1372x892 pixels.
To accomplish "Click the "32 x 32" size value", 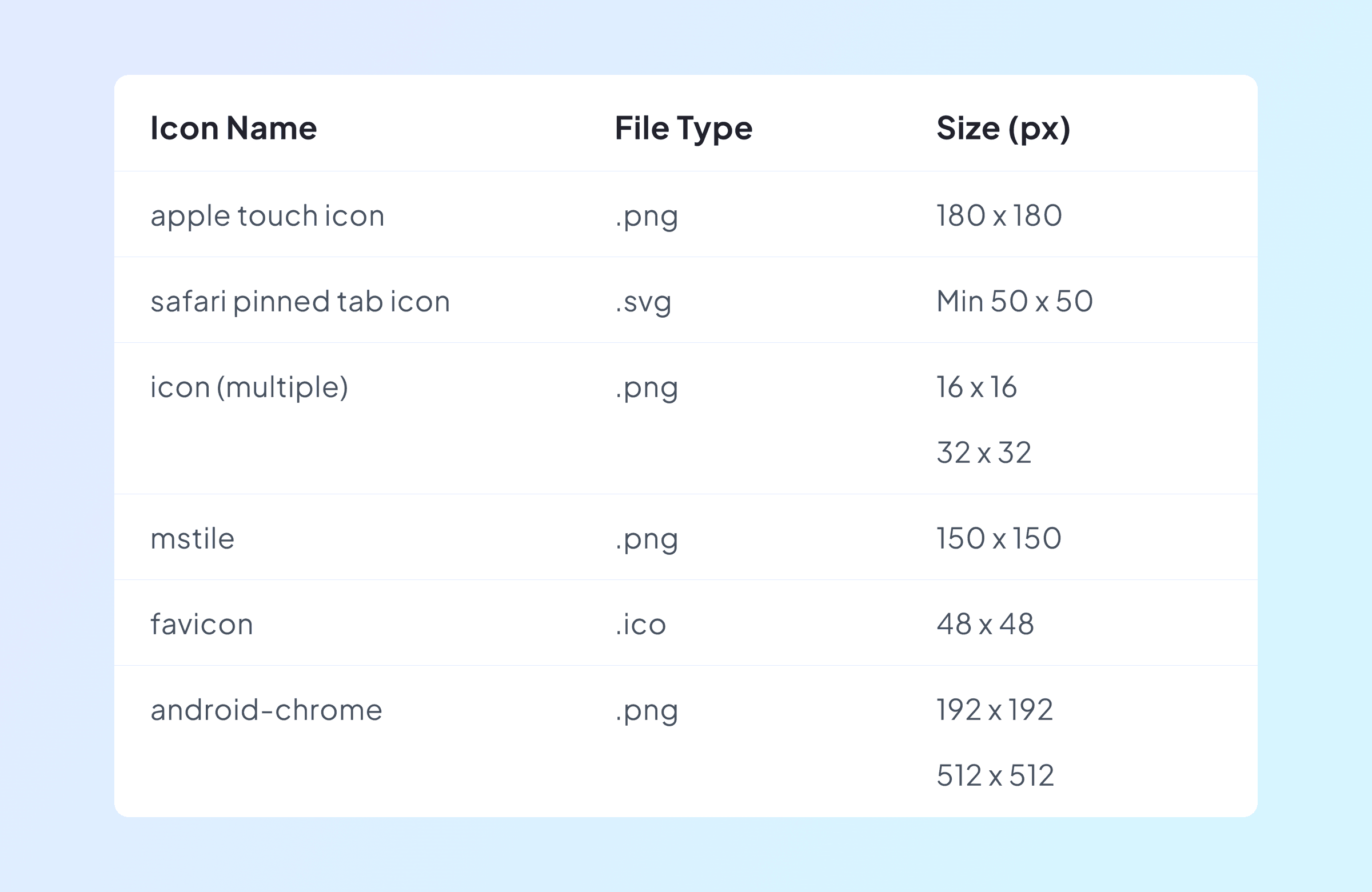I will pyautogui.click(x=983, y=453).
